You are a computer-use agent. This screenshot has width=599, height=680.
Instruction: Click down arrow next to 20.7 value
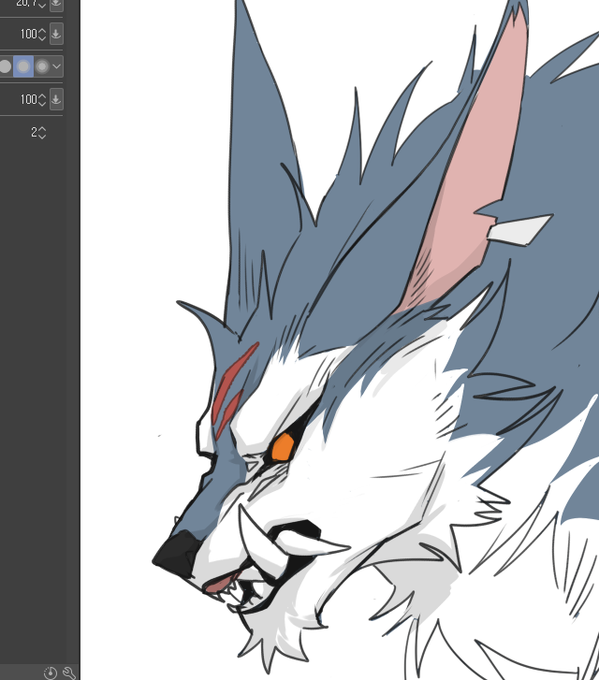42,6
